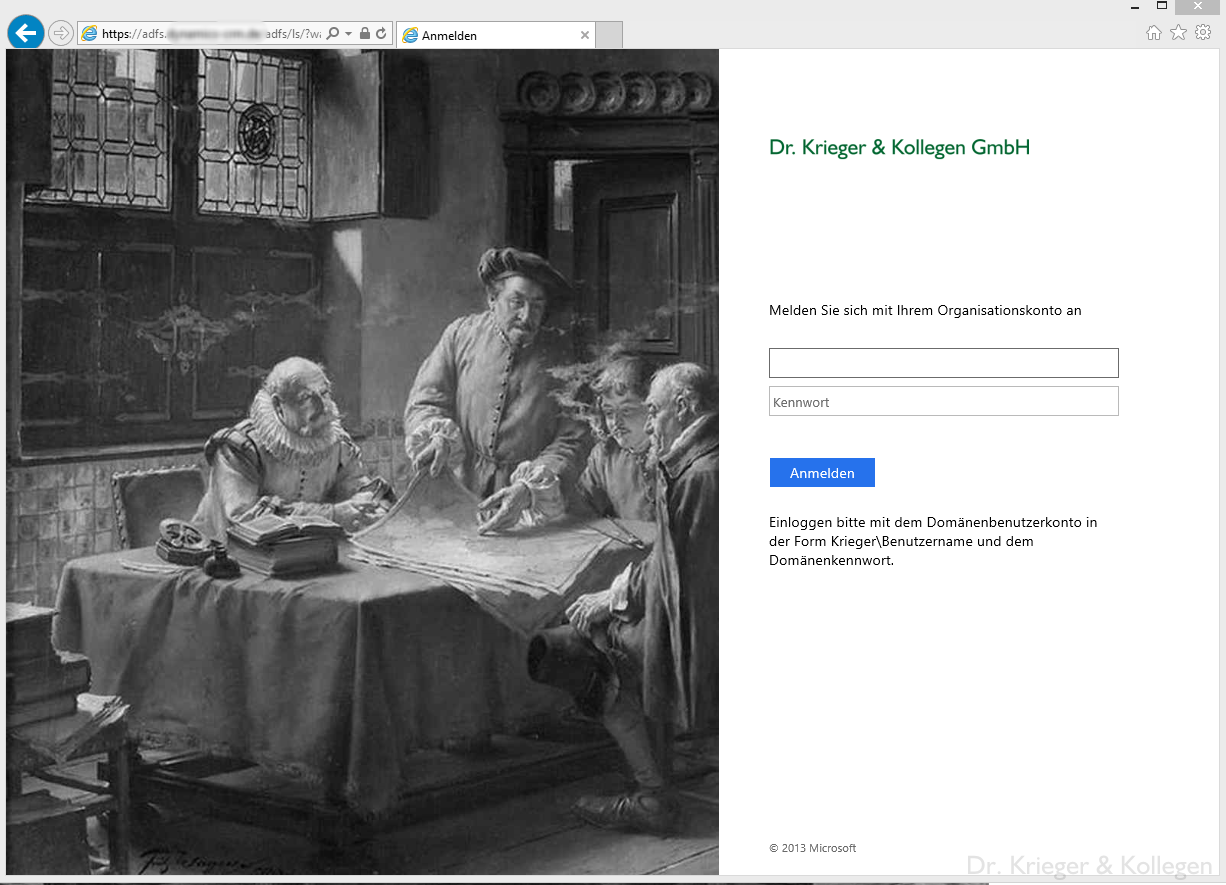Click the Internet Explorer page icon in address bar

pos(90,34)
